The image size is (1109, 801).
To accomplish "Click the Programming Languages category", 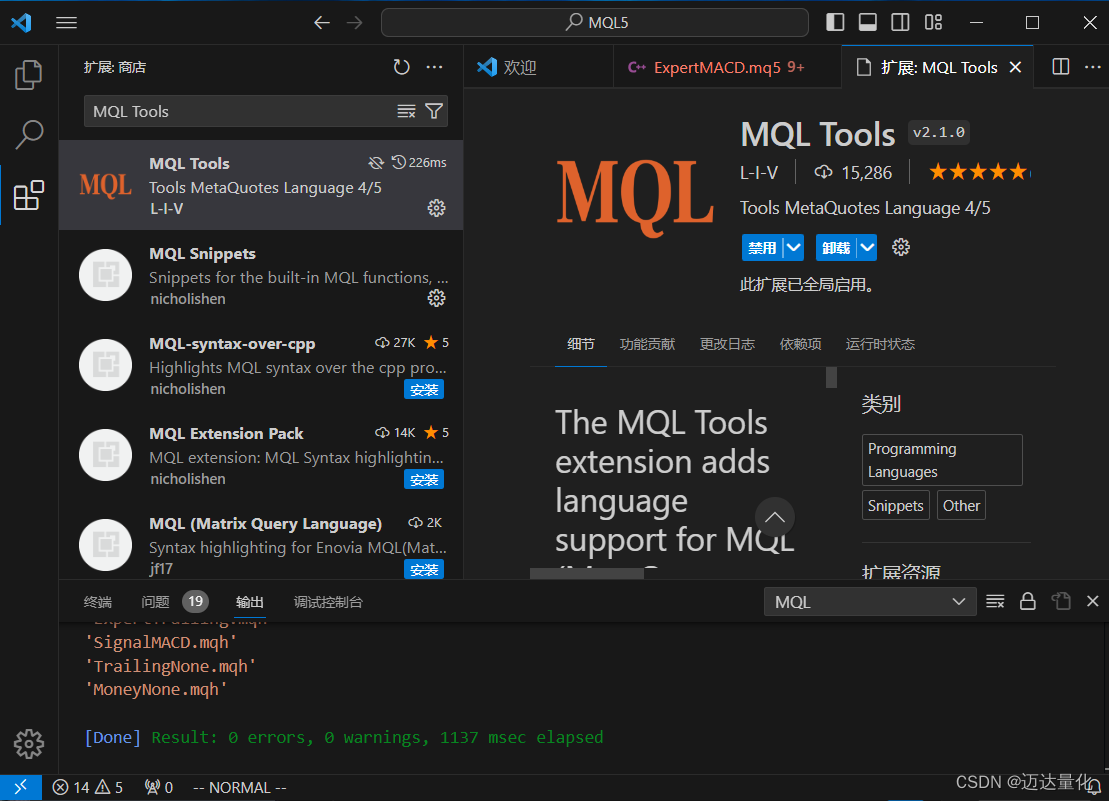I will click(942, 460).
